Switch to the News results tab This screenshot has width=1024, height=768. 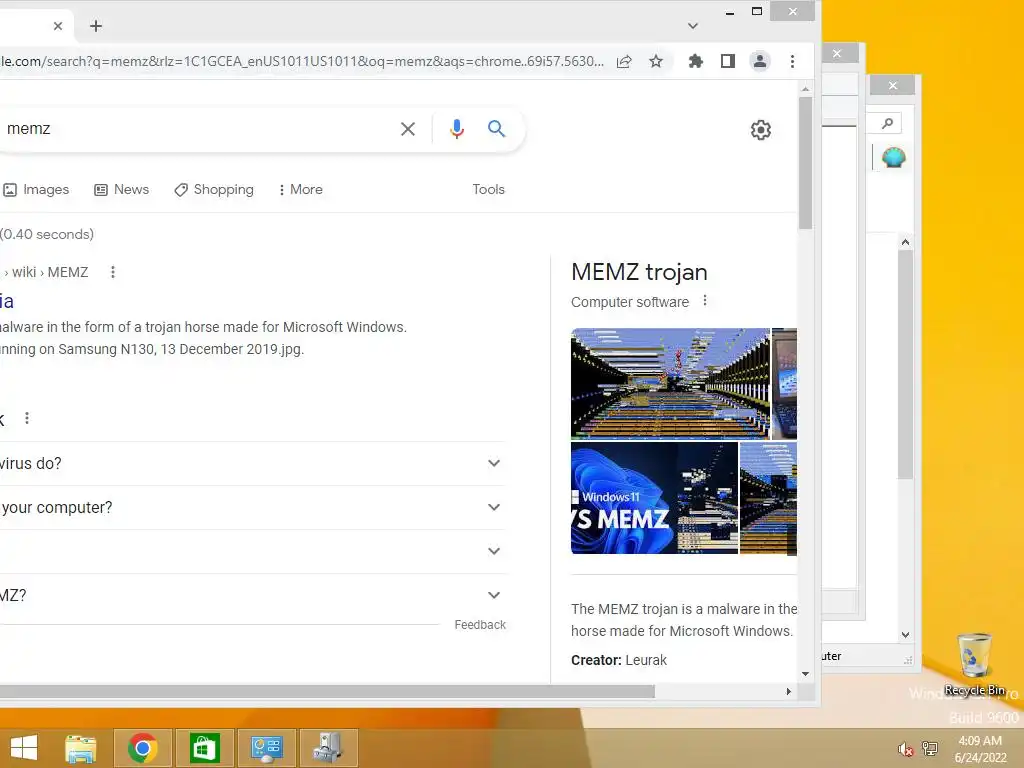(x=121, y=189)
